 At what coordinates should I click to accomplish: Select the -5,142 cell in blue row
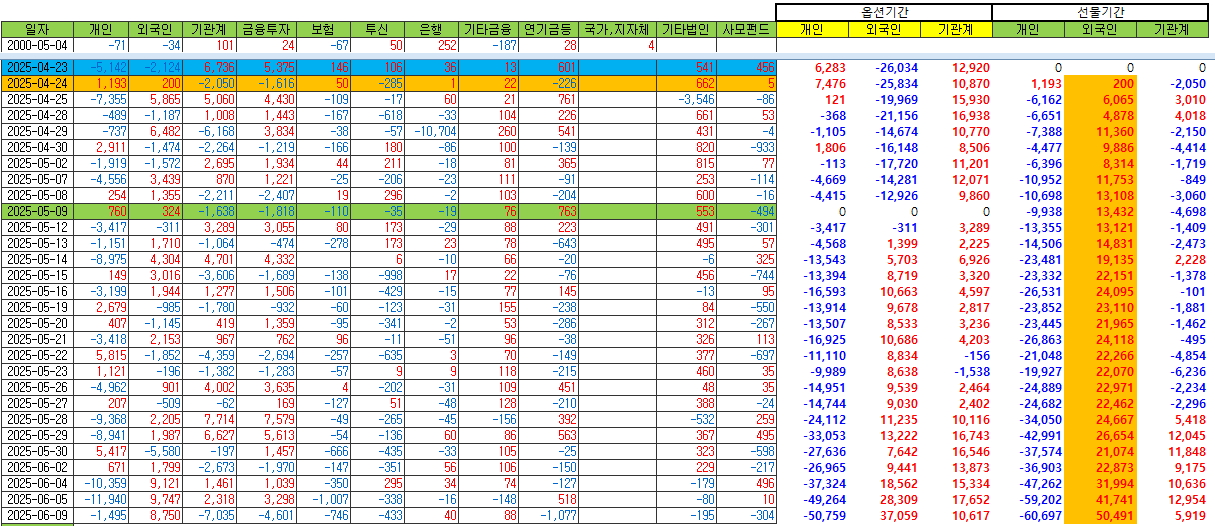tap(103, 66)
